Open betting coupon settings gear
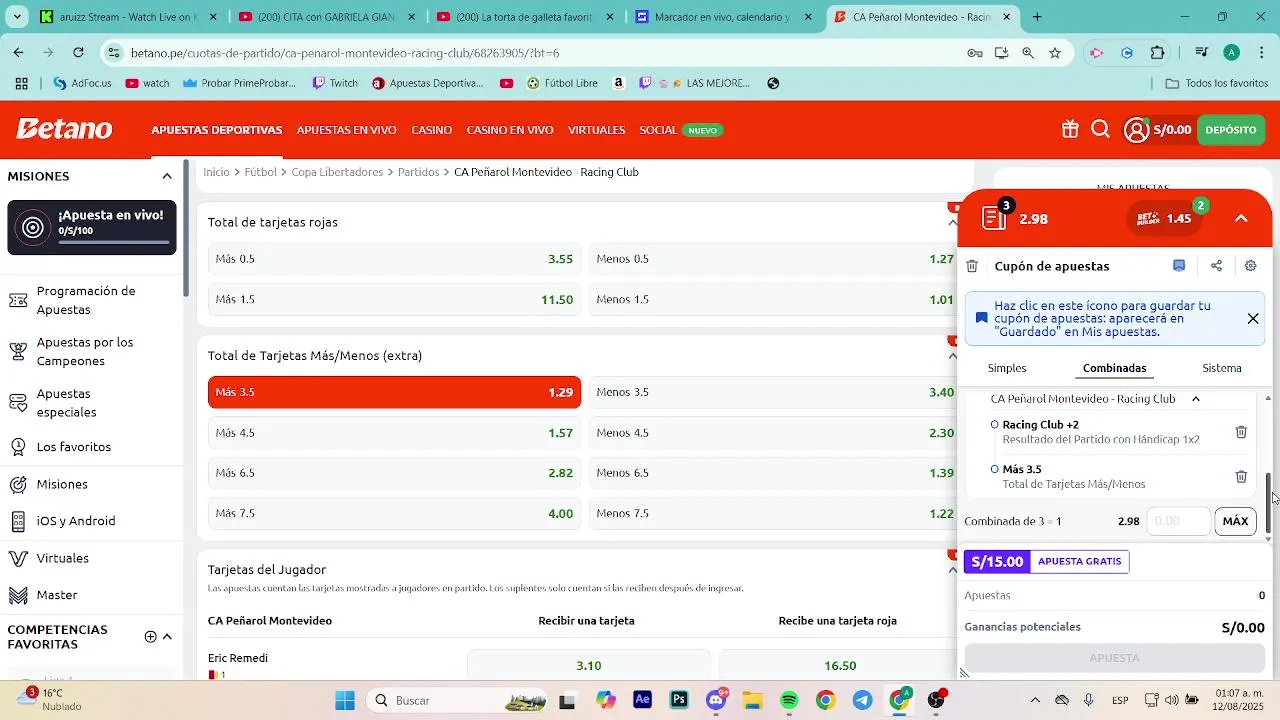This screenshot has height=720, width=1280. tap(1250, 266)
